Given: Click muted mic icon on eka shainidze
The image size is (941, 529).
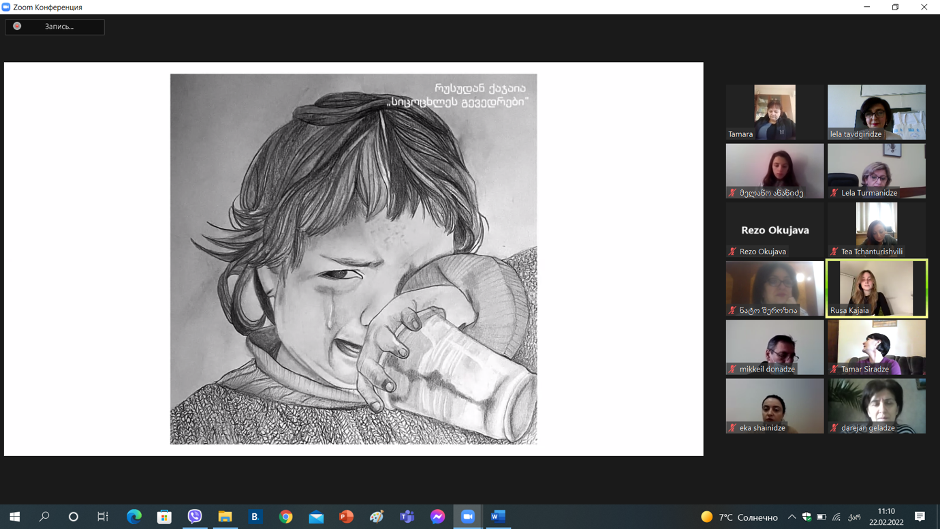Looking at the screenshot, I should 732,428.
